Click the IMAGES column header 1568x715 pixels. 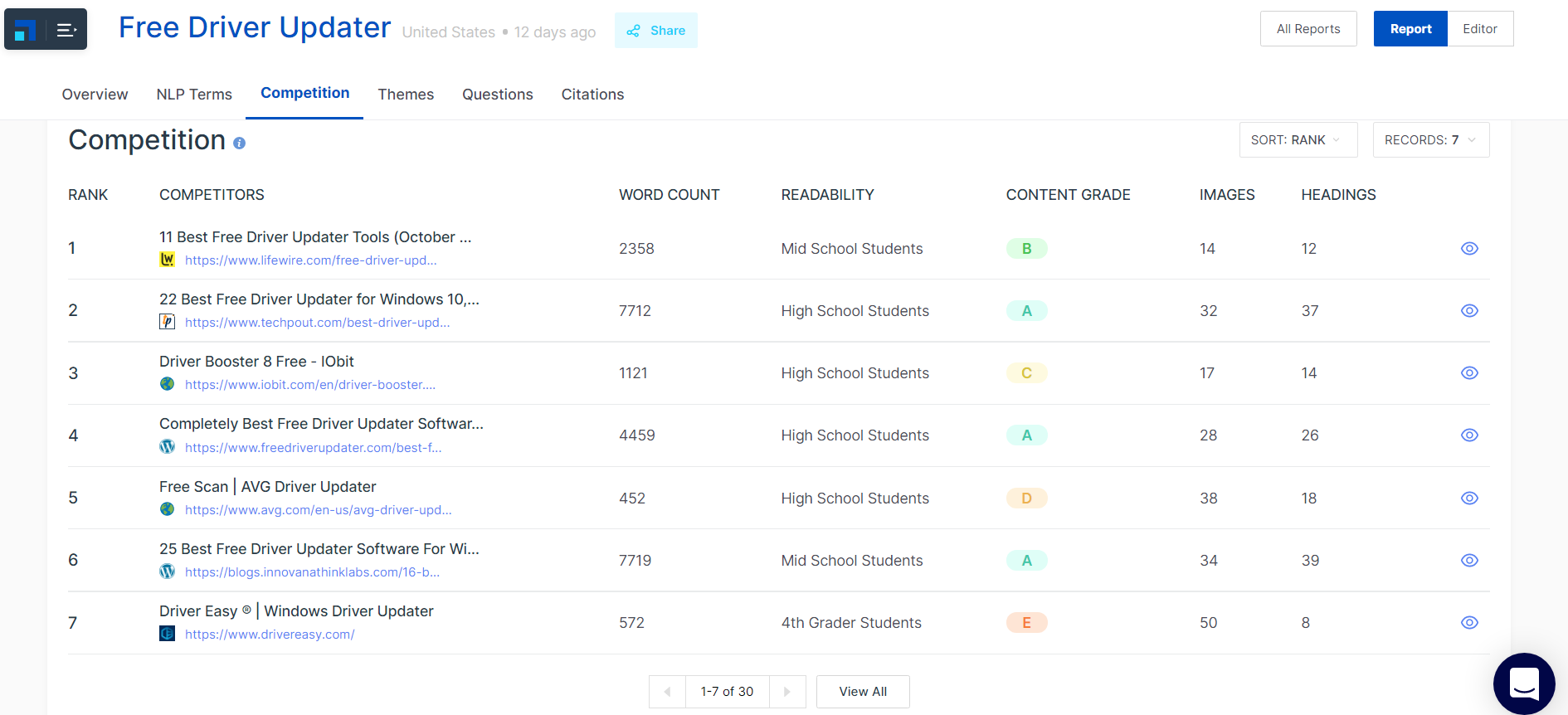click(1227, 195)
